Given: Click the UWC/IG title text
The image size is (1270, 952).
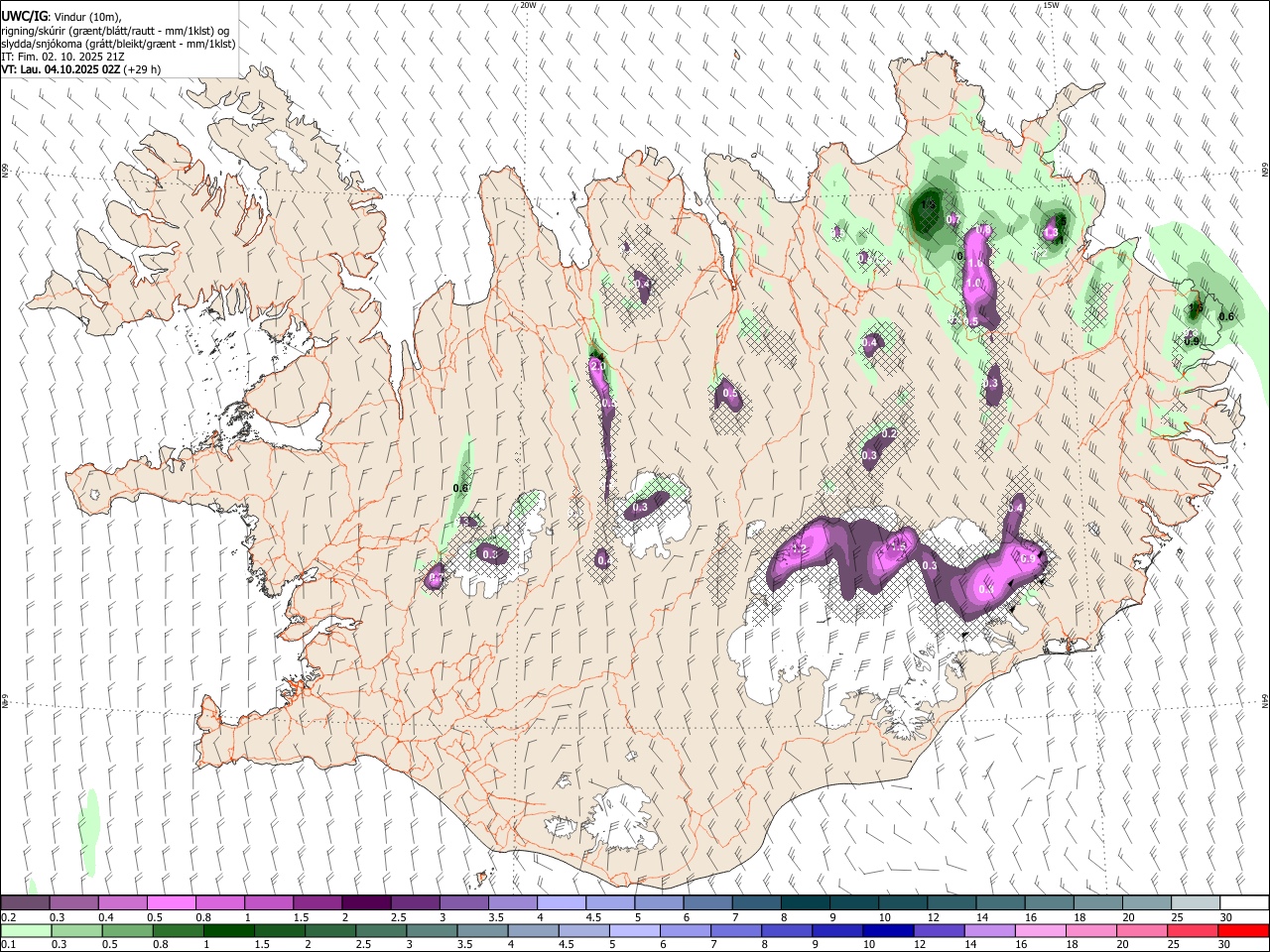Looking at the screenshot, I should 24,16.
